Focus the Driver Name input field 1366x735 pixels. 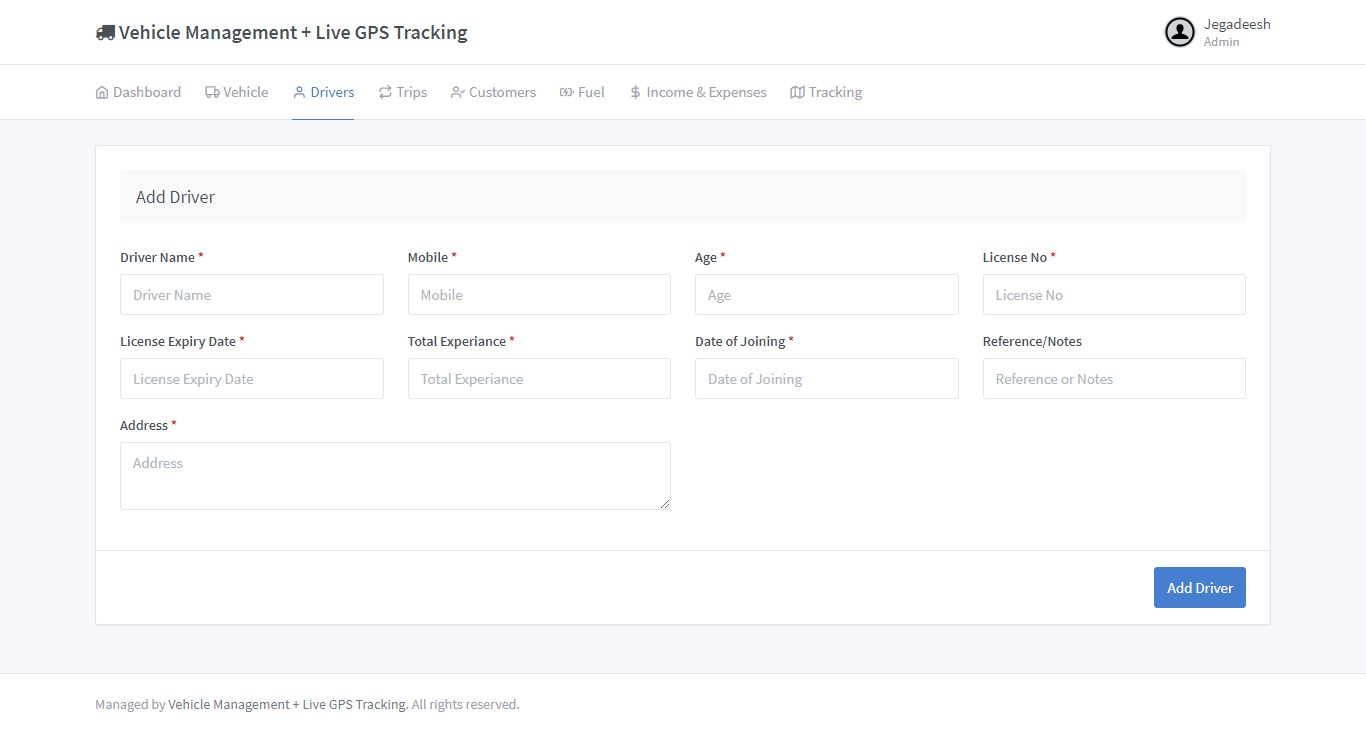251,295
